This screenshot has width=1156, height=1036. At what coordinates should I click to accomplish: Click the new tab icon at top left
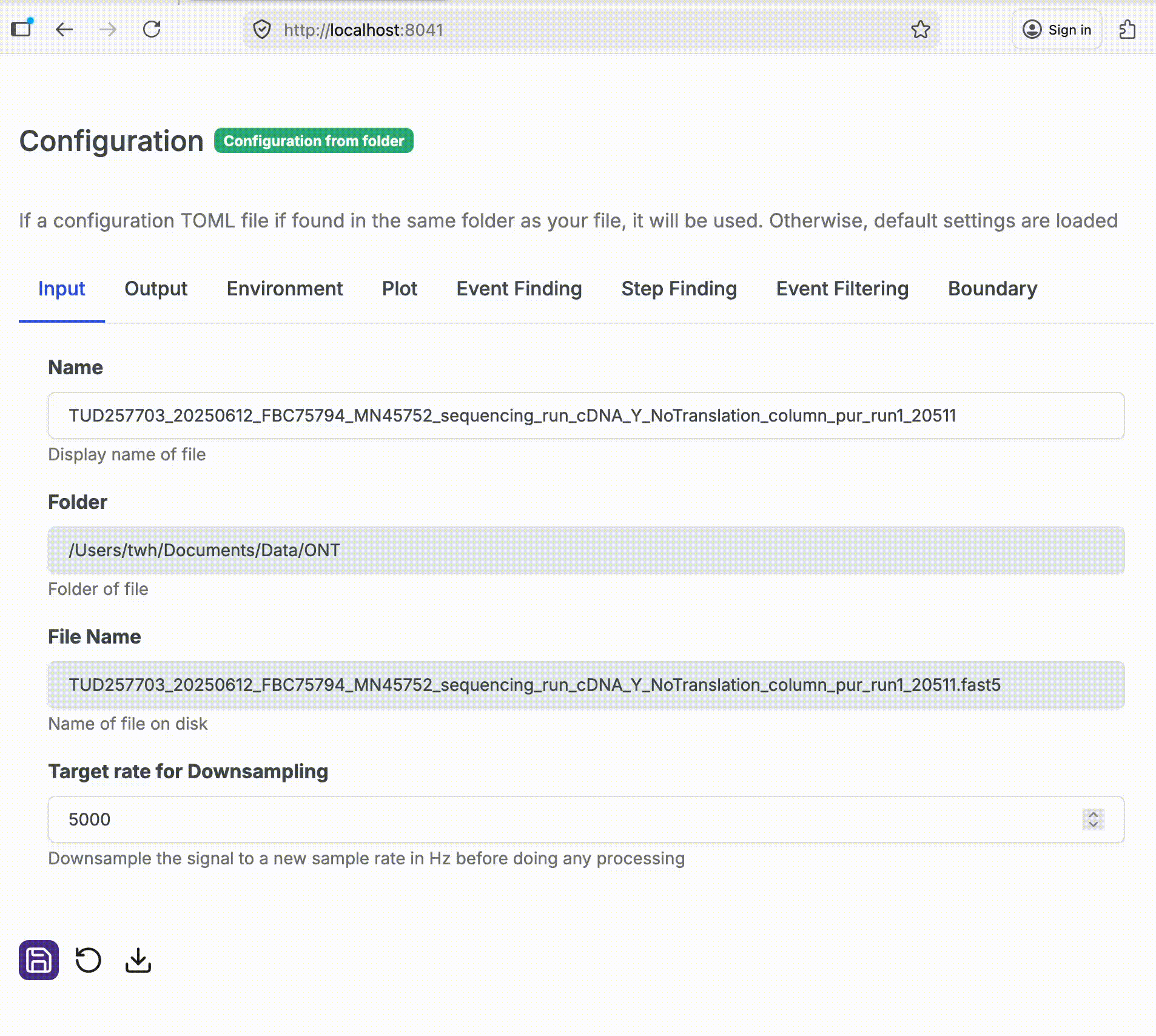(21, 28)
